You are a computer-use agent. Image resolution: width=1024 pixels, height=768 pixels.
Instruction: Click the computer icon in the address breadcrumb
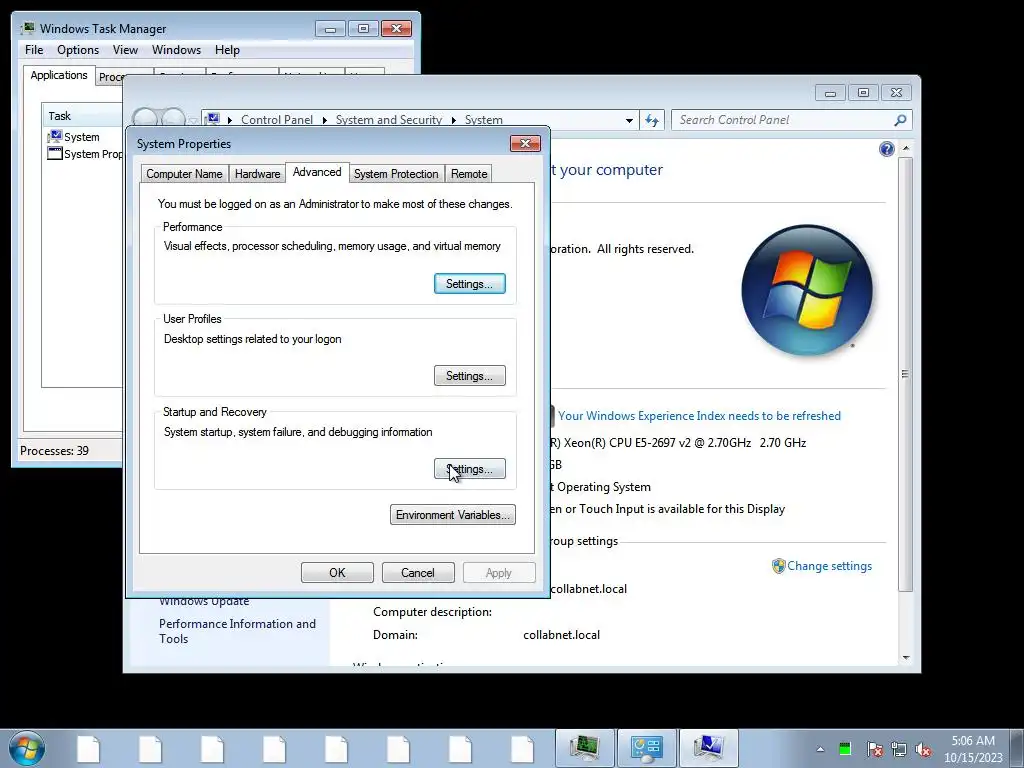(x=213, y=120)
